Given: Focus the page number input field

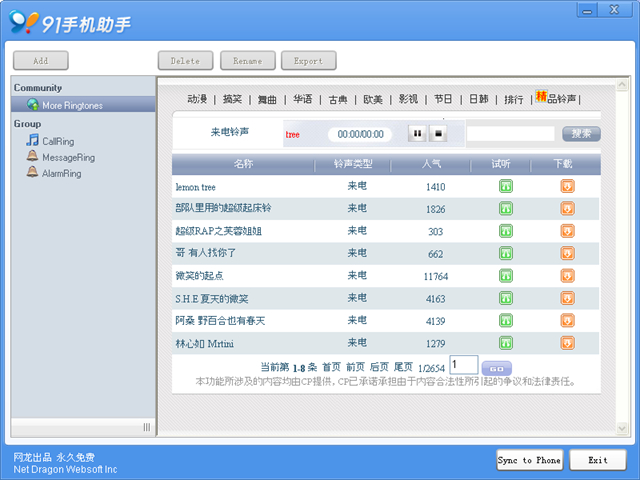Looking at the screenshot, I should pos(464,364).
